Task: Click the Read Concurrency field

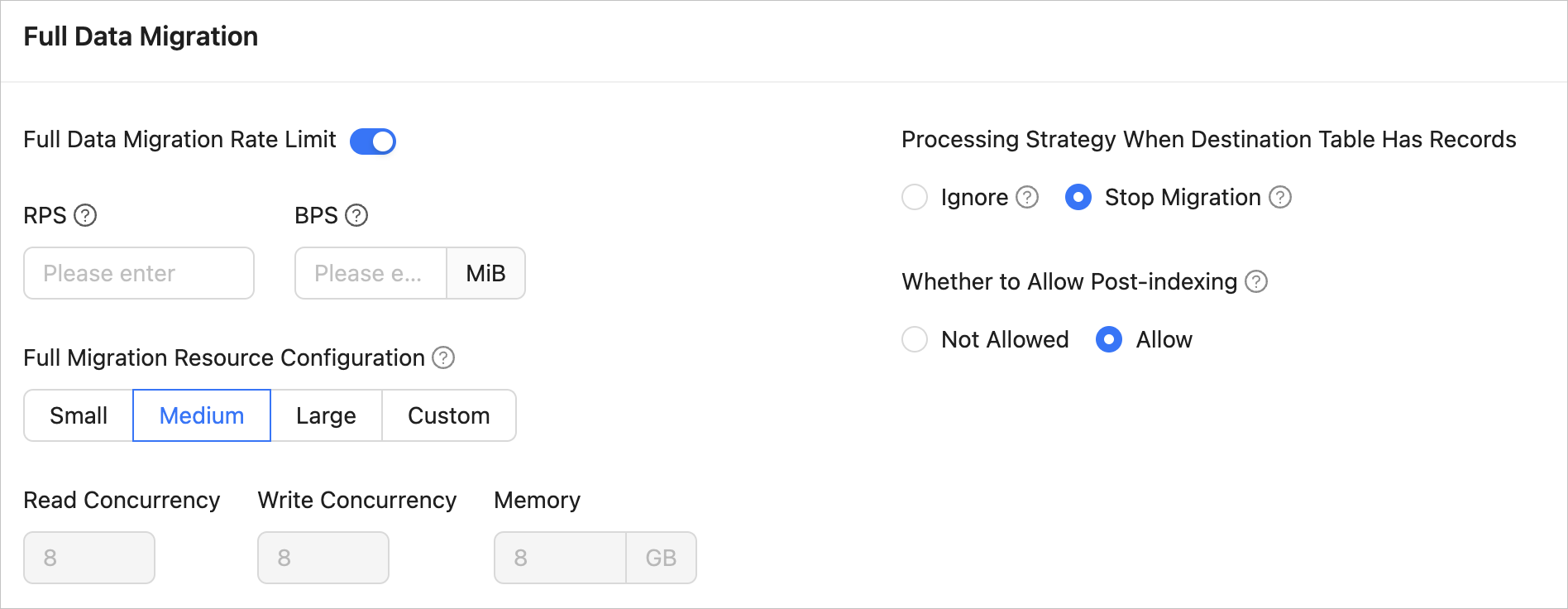Action: (x=89, y=558)
